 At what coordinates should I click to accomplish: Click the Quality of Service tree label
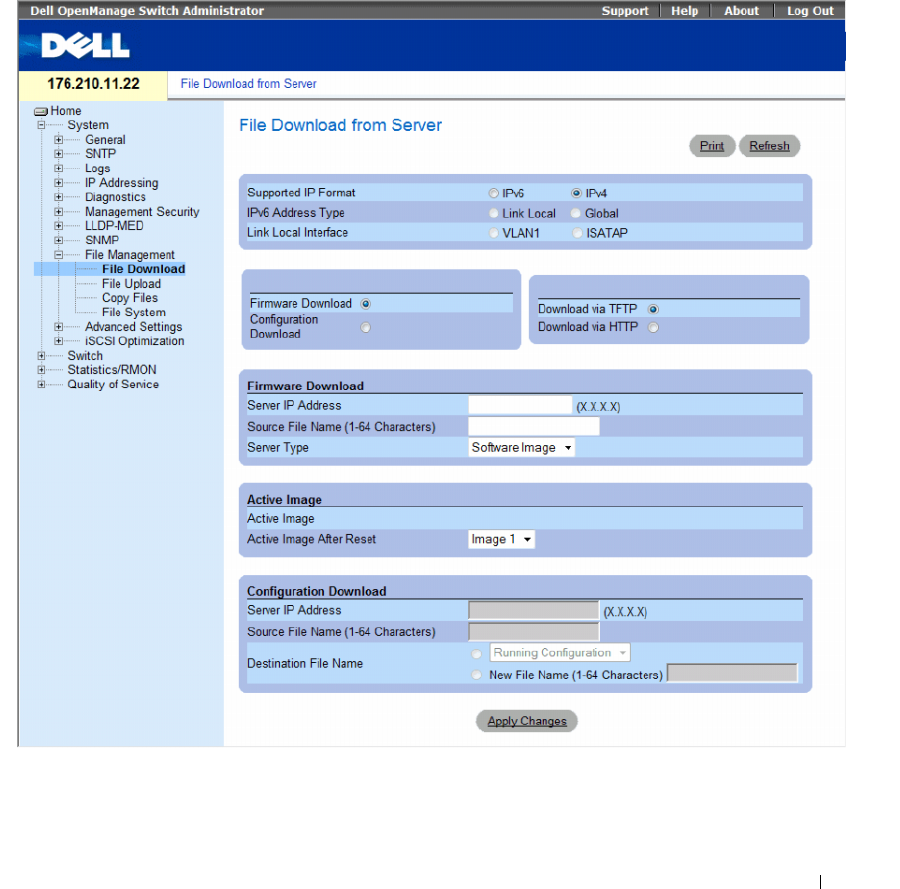pos(113,385)
